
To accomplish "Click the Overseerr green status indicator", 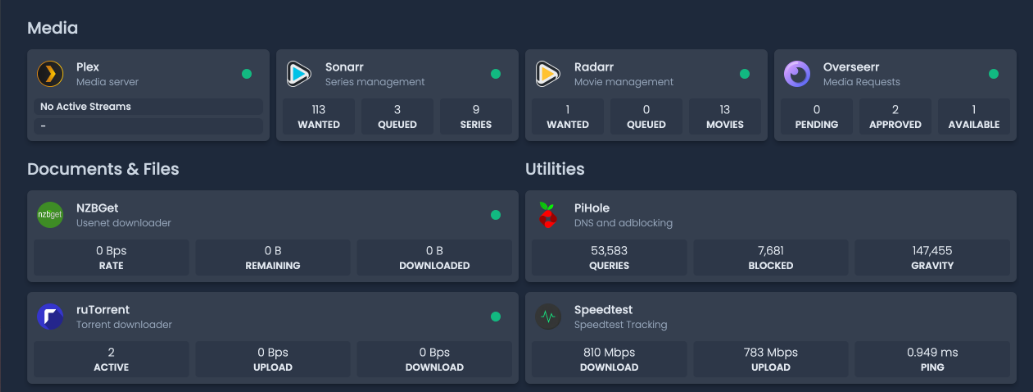I will click(993, 74).
